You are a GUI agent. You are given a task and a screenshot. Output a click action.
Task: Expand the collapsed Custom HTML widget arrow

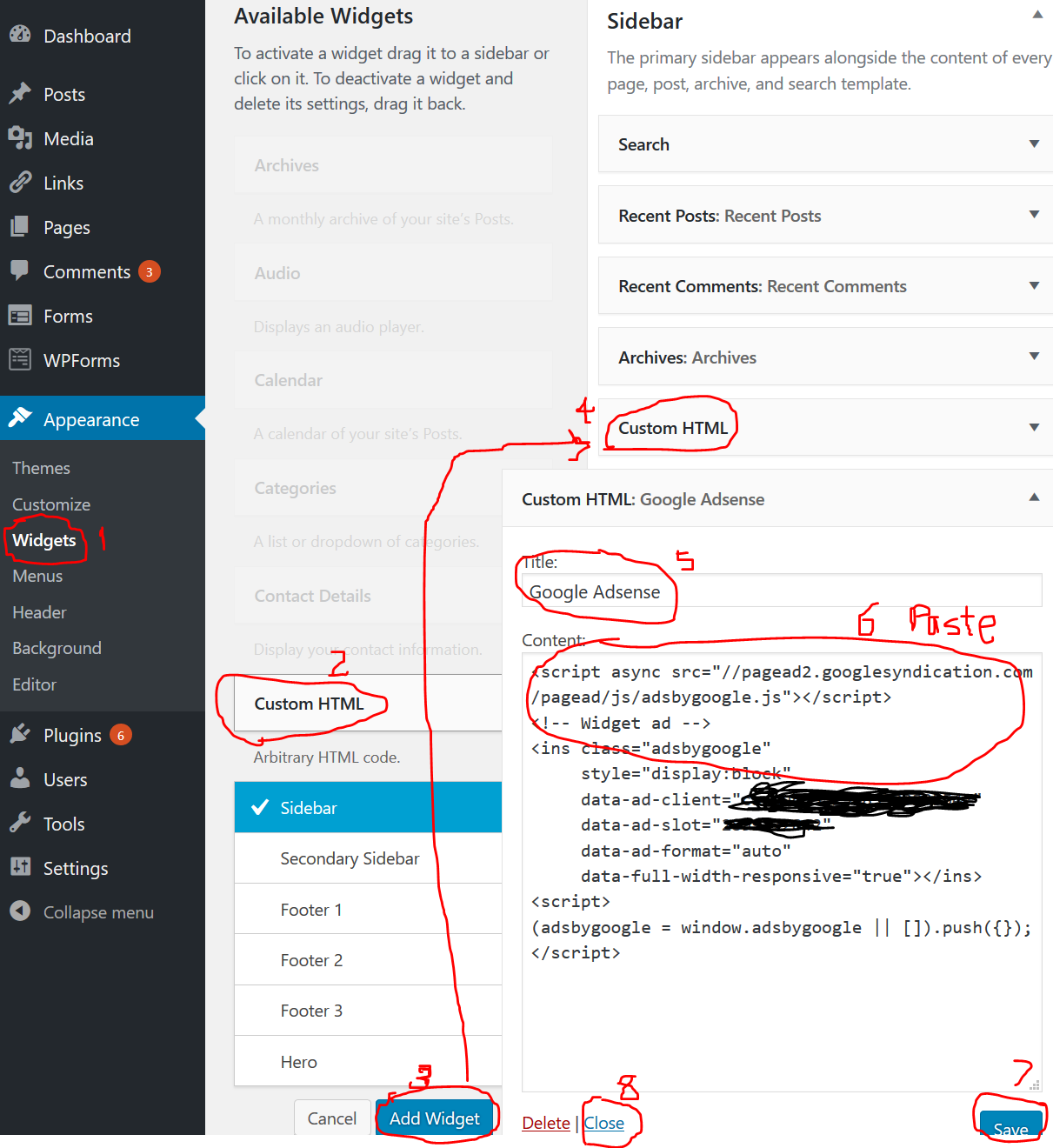1034,428
